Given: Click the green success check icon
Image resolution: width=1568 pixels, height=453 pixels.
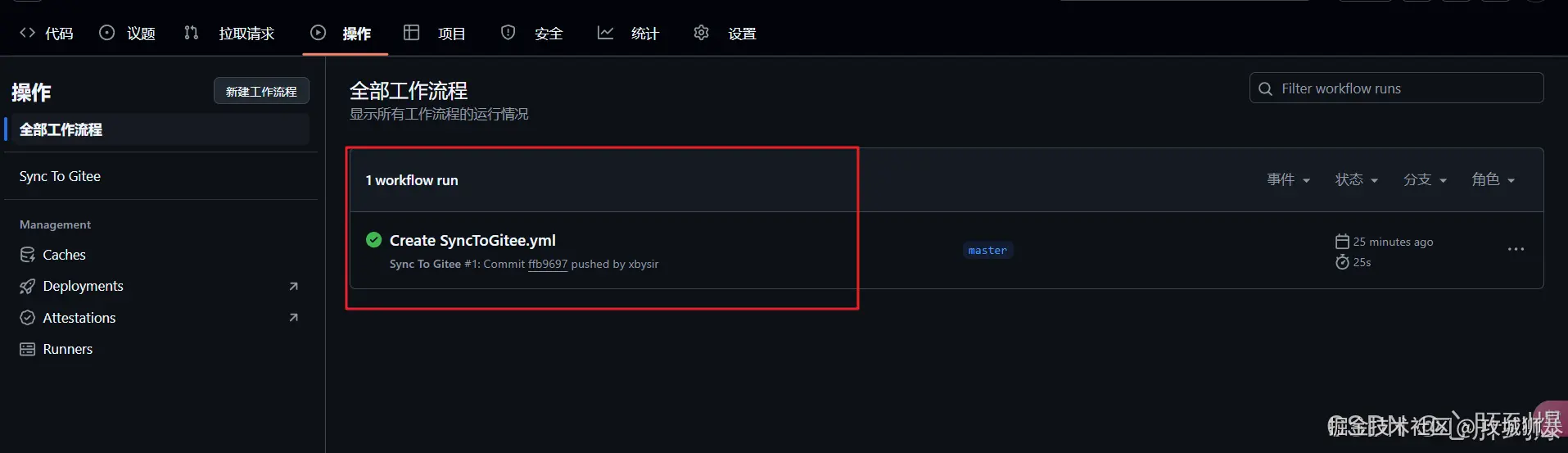Looking at the screenshot, I should coord(373,240).
